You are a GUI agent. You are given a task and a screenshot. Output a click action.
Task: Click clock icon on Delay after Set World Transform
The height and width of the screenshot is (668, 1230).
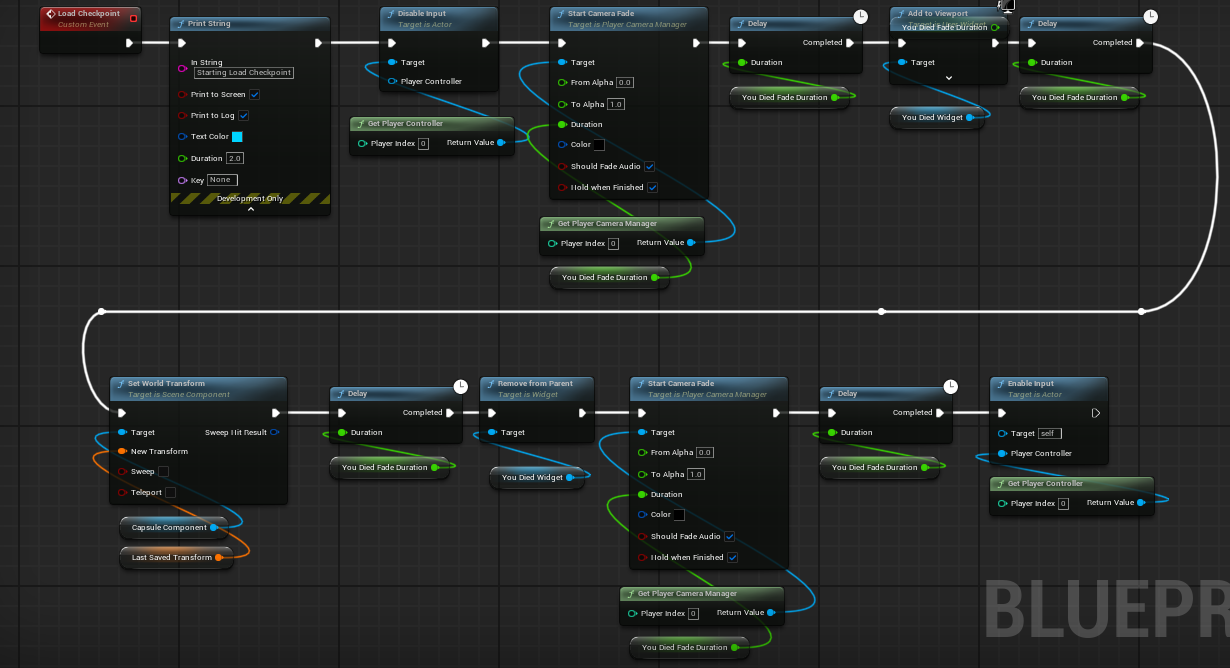[x=461, y=385]
